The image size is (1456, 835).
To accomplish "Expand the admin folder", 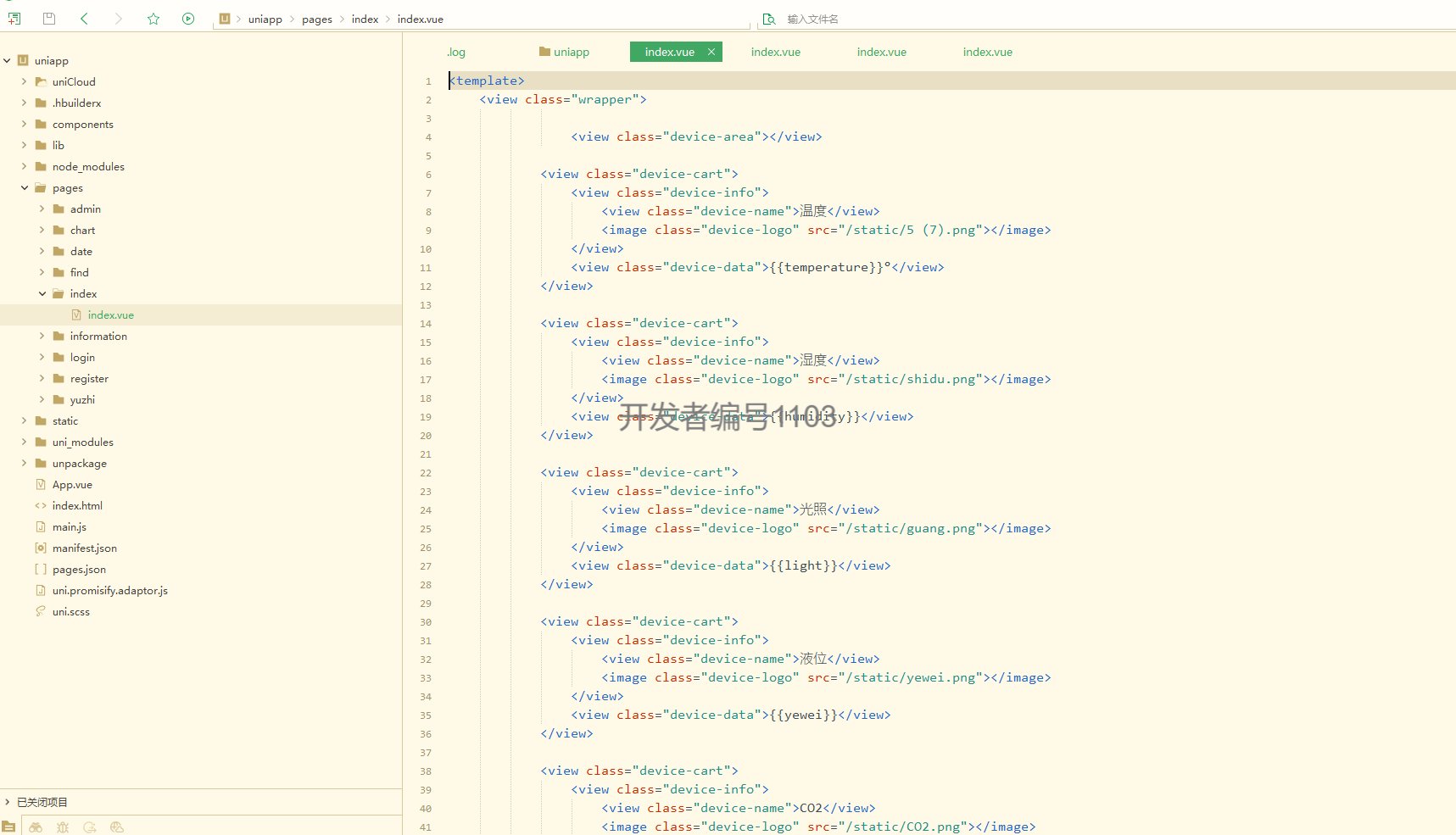I will [x=42, y=209].
